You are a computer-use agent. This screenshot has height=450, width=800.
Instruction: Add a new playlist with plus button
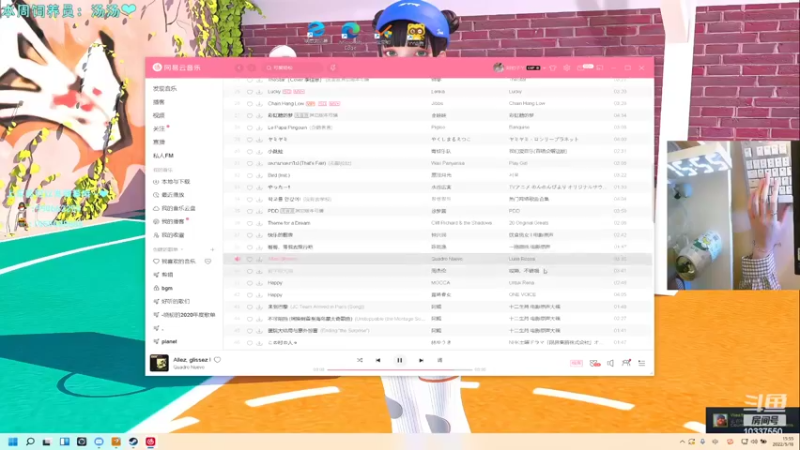click(x=212, y=249)
